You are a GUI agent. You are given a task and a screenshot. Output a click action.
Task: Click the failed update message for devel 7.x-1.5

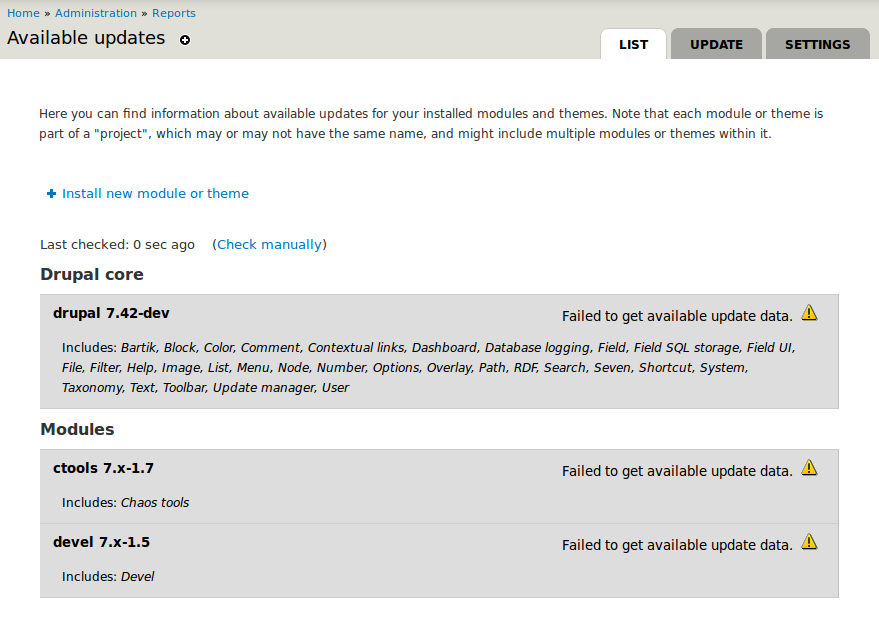click(x=677, y=545)
